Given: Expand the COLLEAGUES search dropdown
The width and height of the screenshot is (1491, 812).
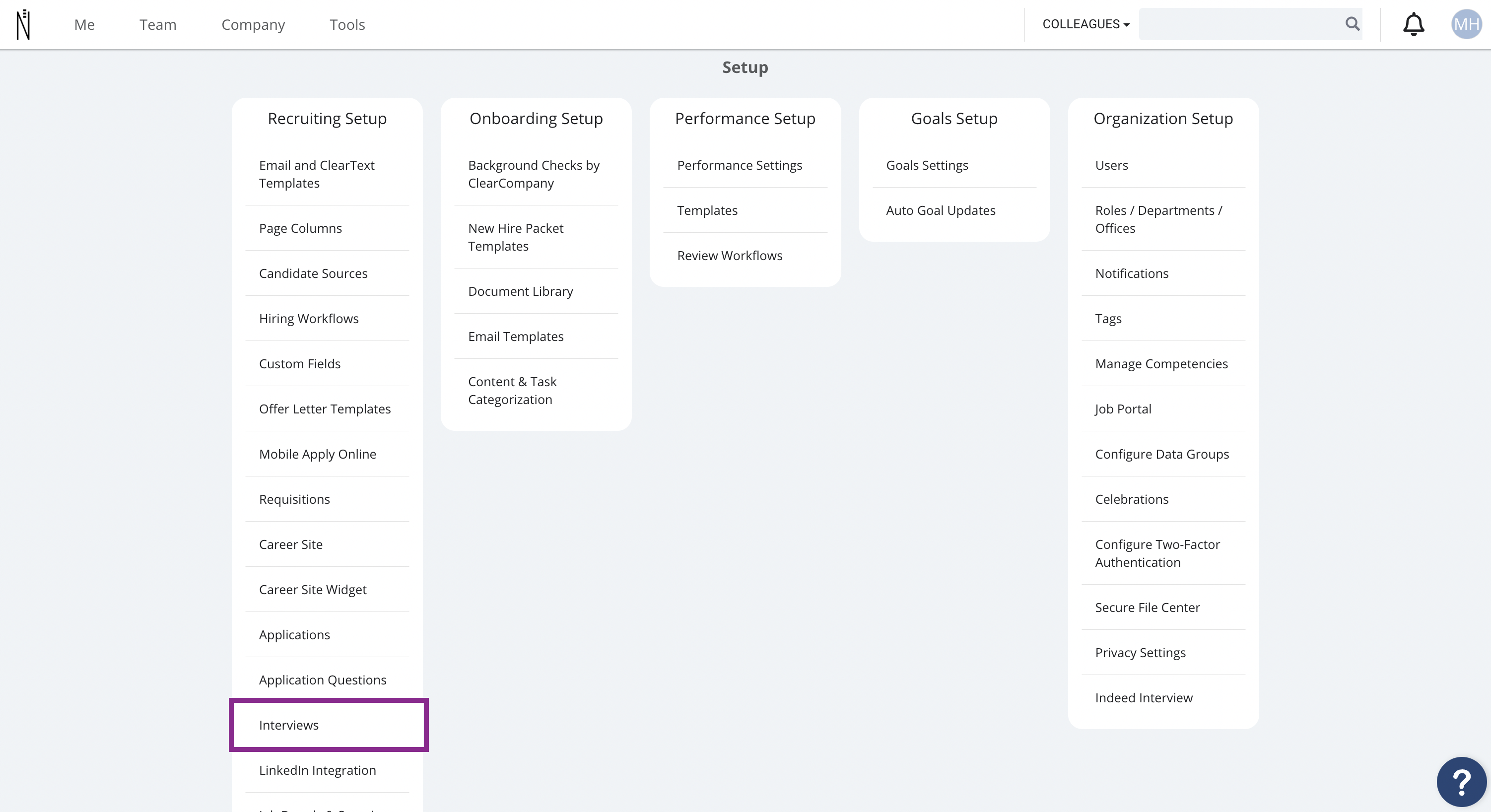Looking at the screenshot, I should coord(1086,24).
